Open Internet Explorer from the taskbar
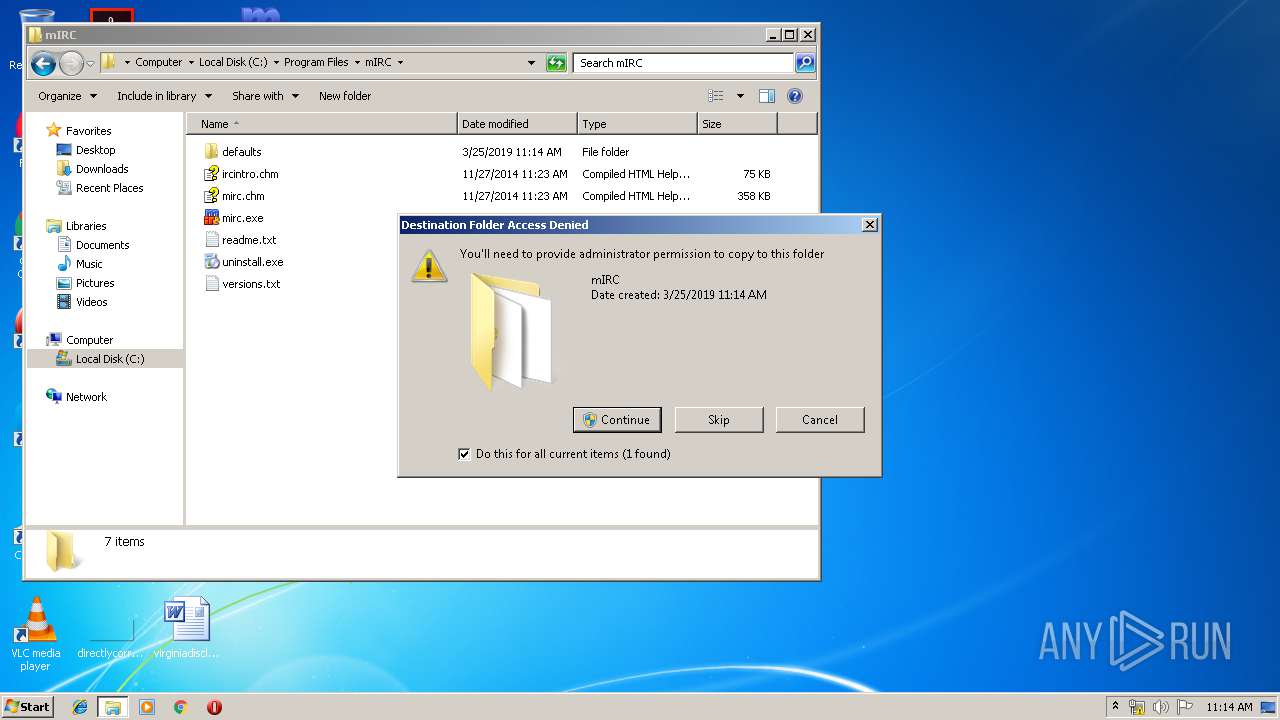 pos(81,707)
